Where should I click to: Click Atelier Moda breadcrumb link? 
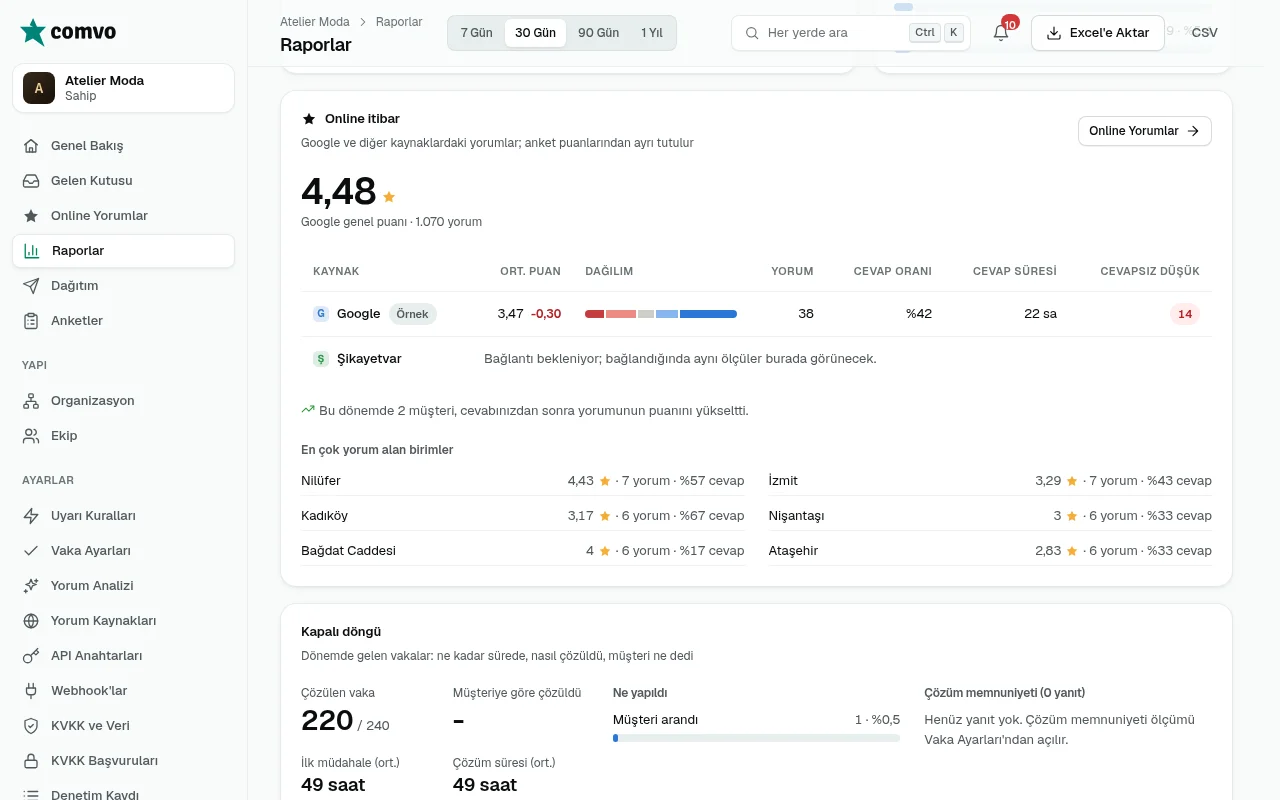tap(315, 21)
